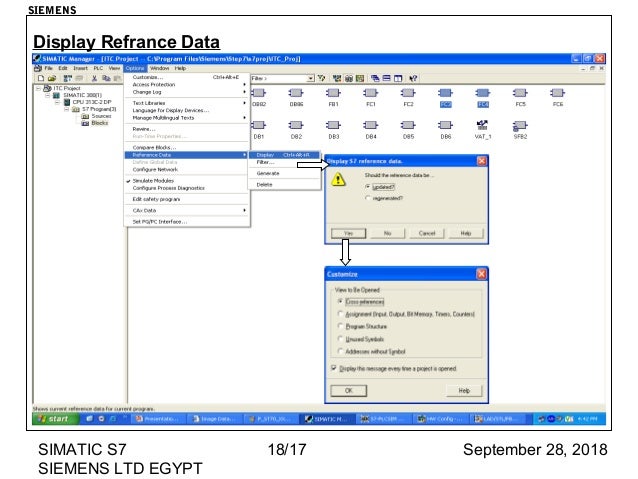Expand the Text Libraries submenu
Screen dimensions: 638x479
187,103
